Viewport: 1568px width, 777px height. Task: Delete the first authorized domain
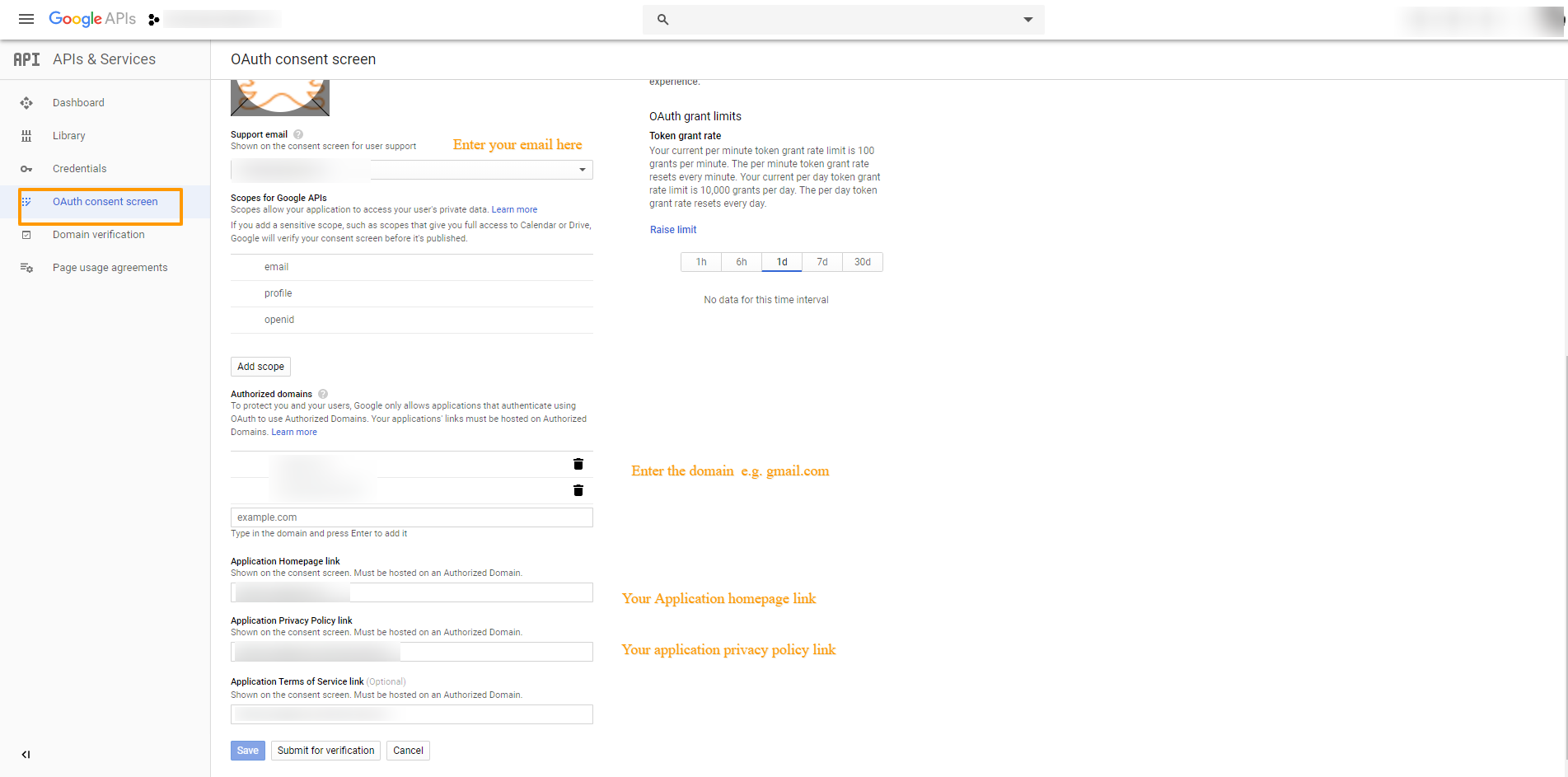[578, 464]
